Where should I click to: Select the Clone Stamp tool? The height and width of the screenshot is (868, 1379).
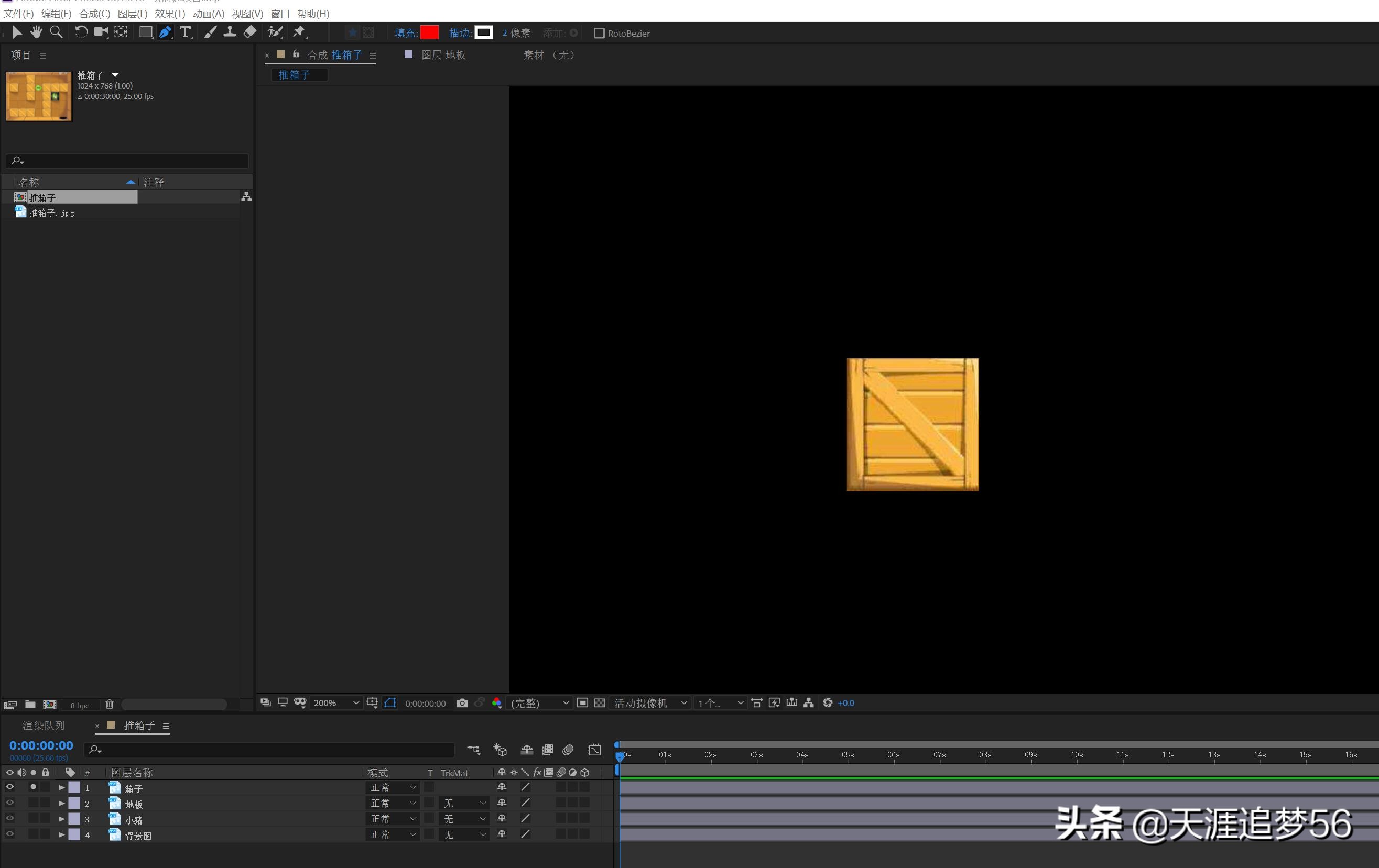[x=230, y=32]
